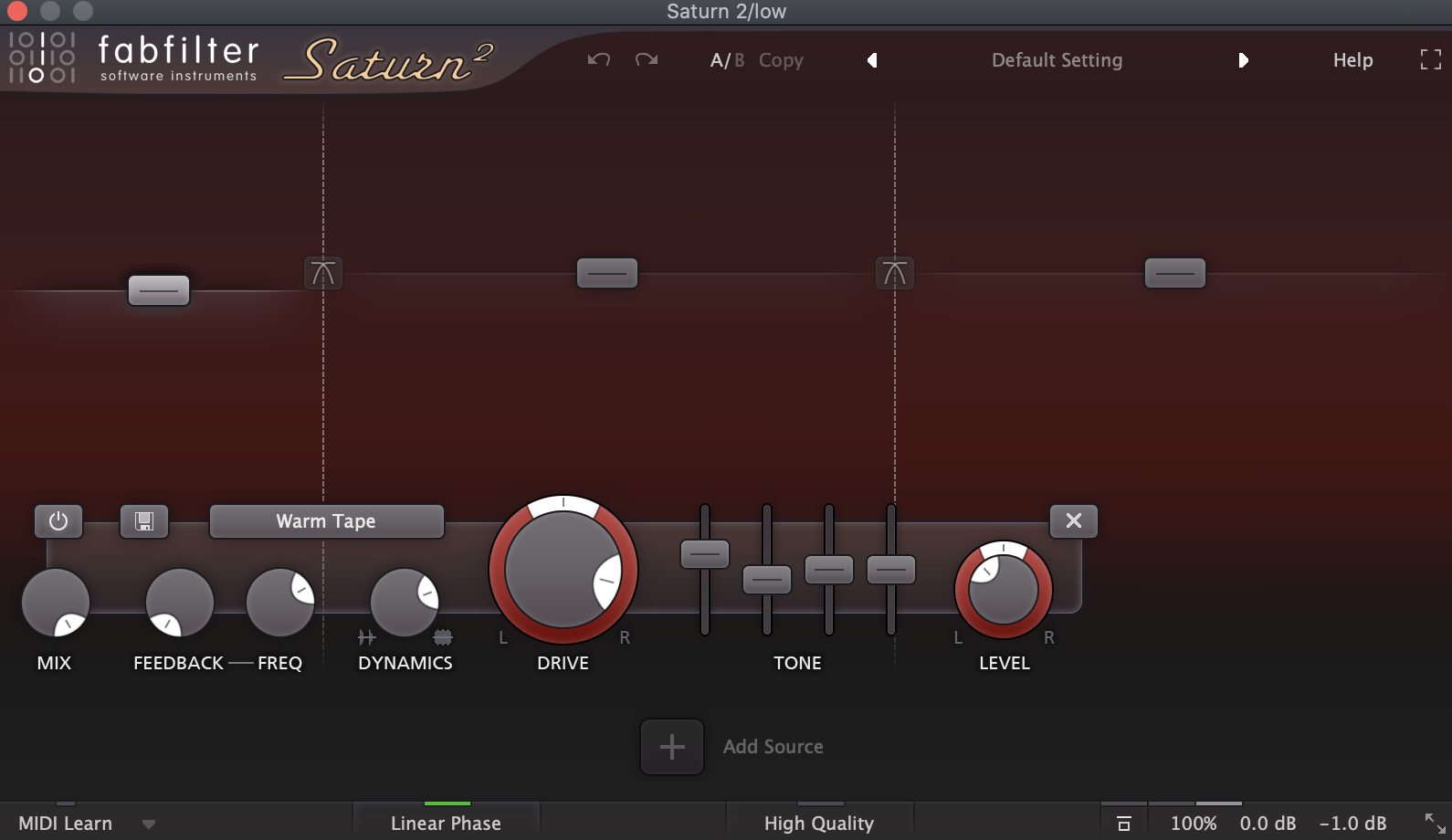The height and width of the screenshot is (840, 1452).
Task: Click the Add Source label
Action: 773,747
